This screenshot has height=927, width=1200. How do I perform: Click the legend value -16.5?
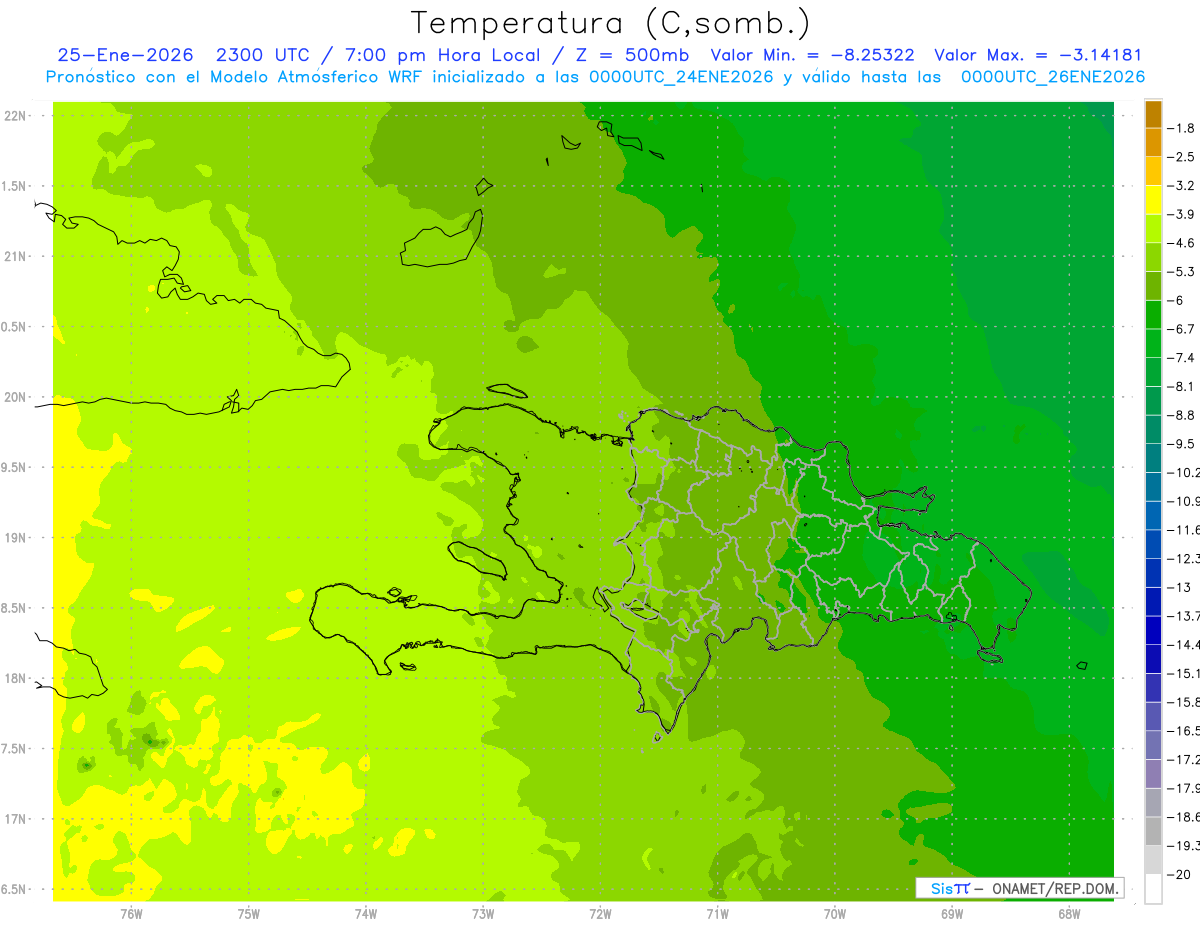(x=1184, y=732)
